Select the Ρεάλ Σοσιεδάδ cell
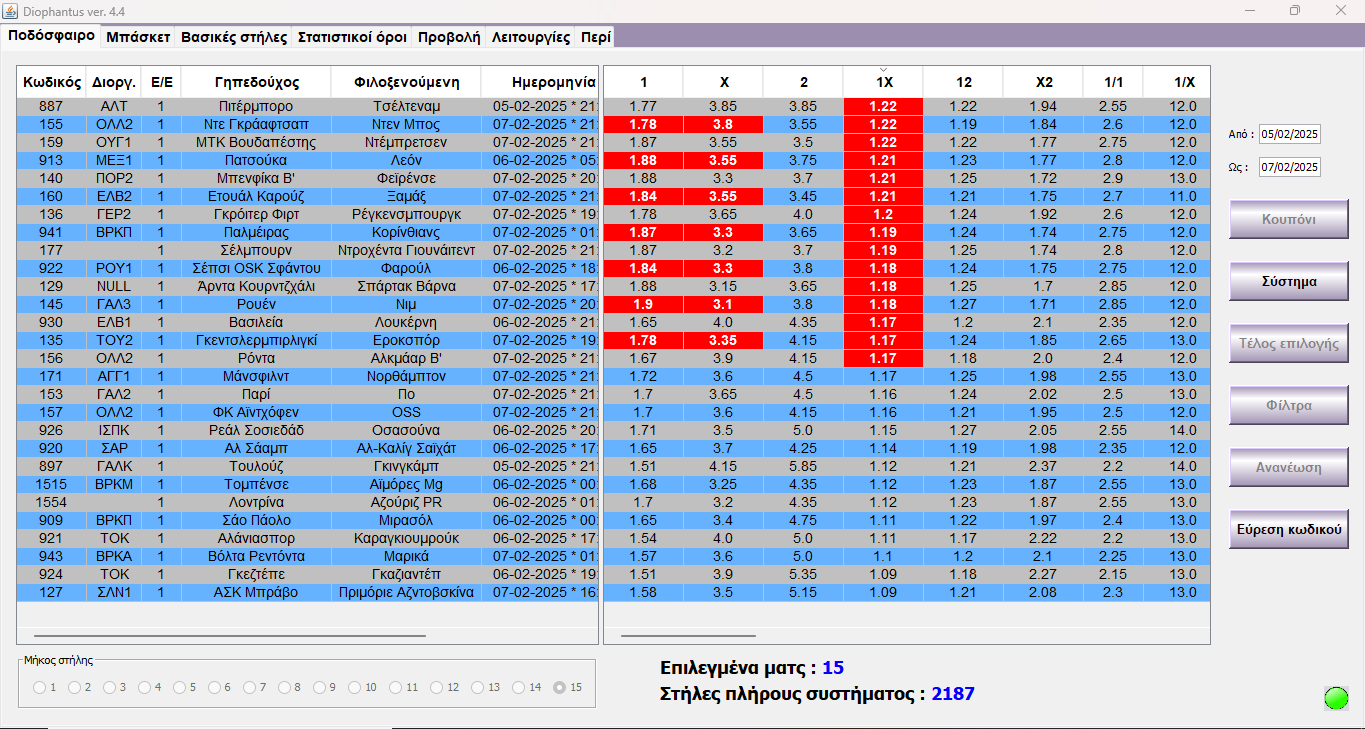The height and width of the screenshot is (729, 1365). (256, 430)
